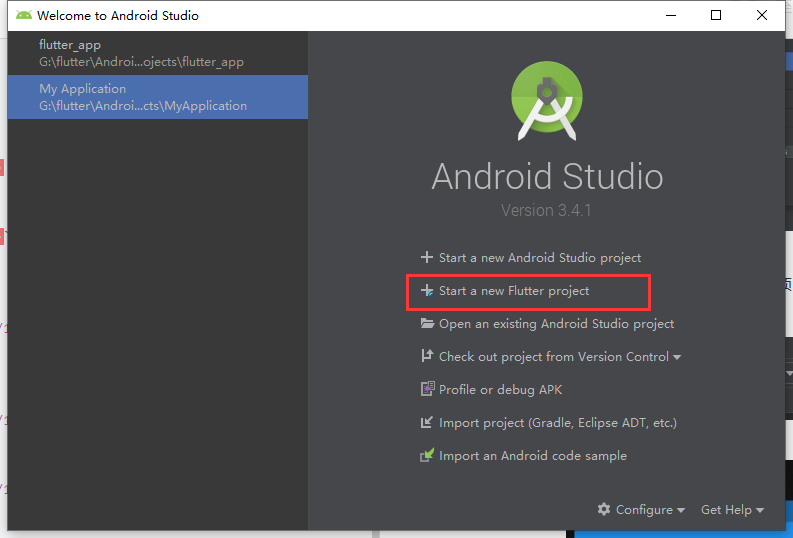Open Profile or debug APK
793x538 pixels.
(x=500, y=390)
